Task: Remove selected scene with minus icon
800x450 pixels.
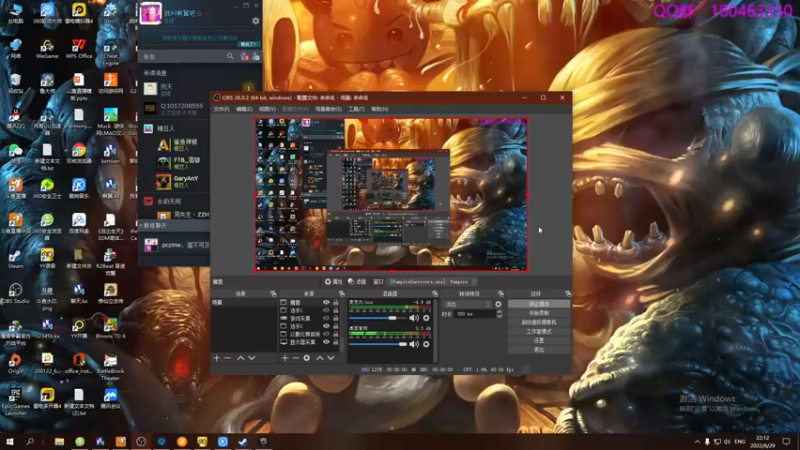Action: tap(228, 358)
